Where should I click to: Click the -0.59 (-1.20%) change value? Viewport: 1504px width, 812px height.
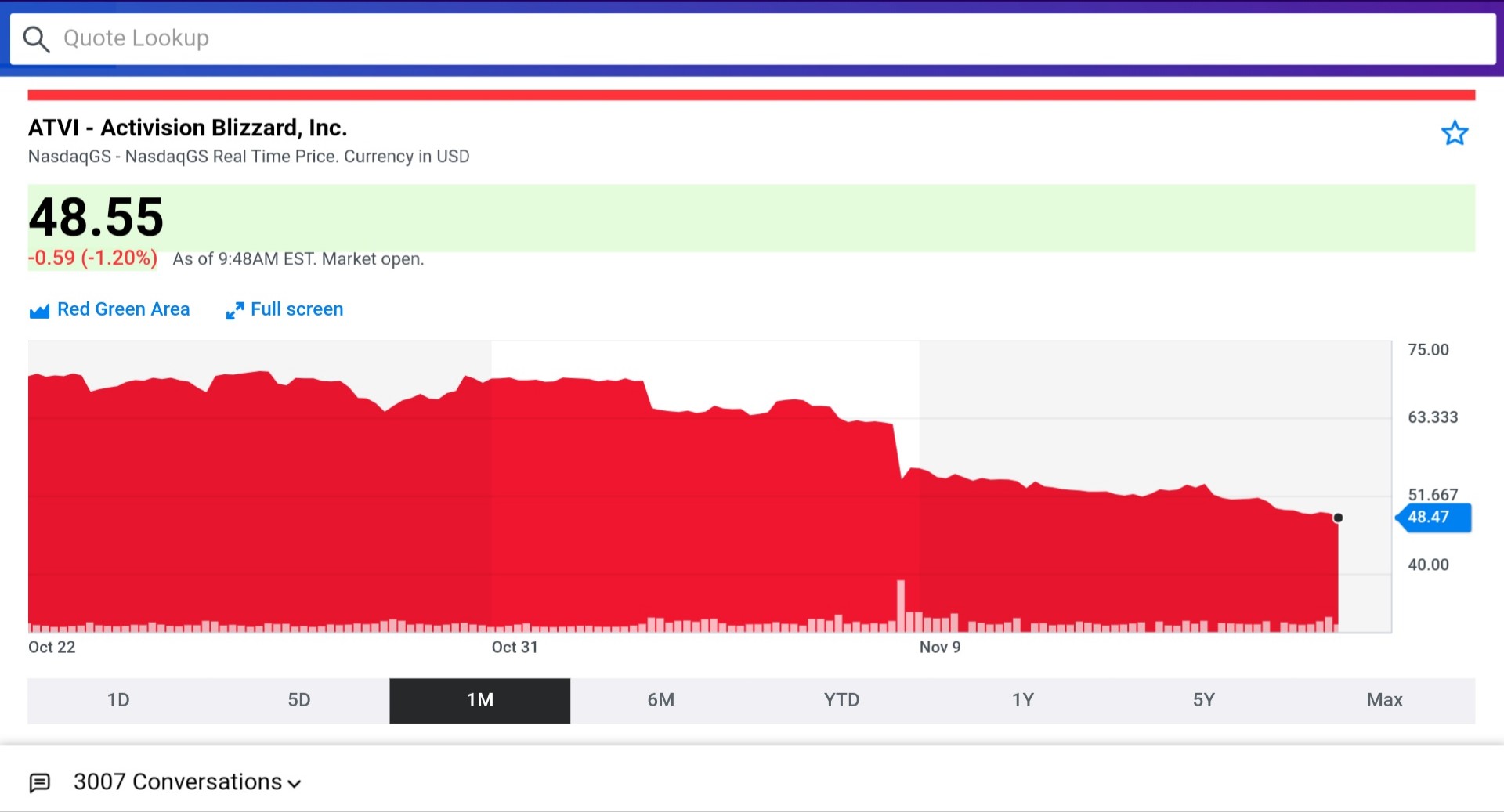pos(92,258)
